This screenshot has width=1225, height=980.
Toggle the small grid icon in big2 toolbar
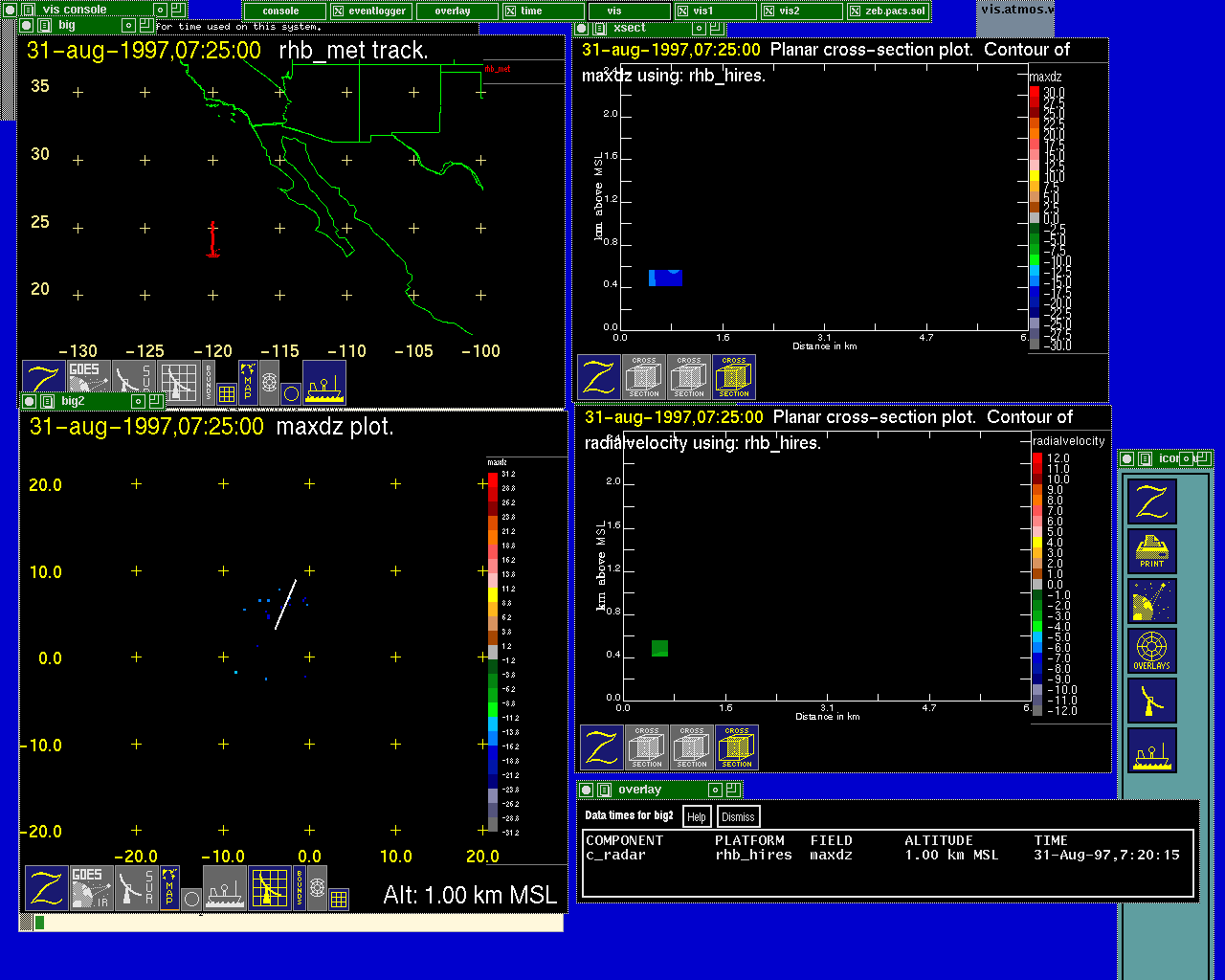339,899
